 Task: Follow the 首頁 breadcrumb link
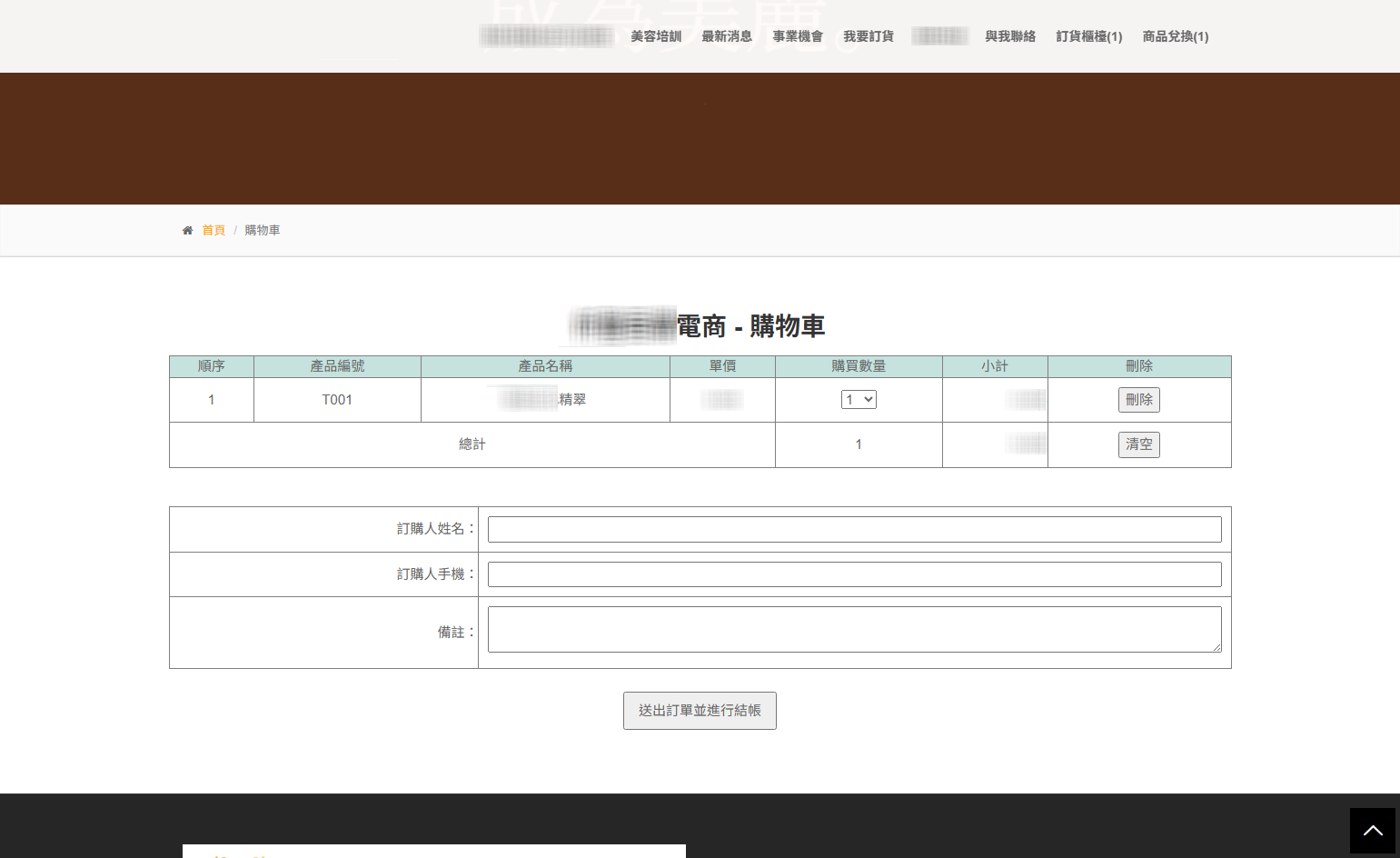pos(213,231)
